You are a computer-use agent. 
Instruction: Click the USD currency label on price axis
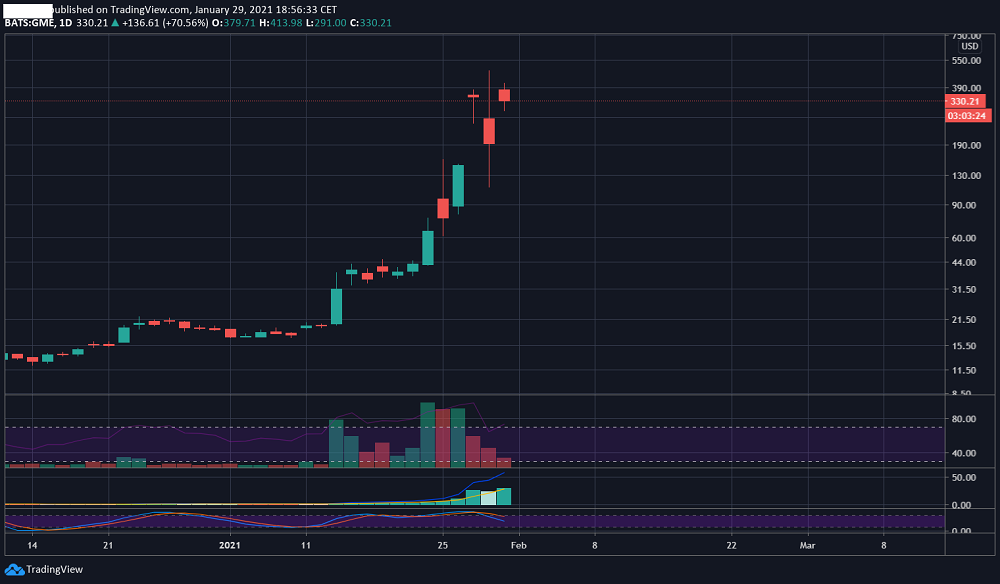coord(969,47)
